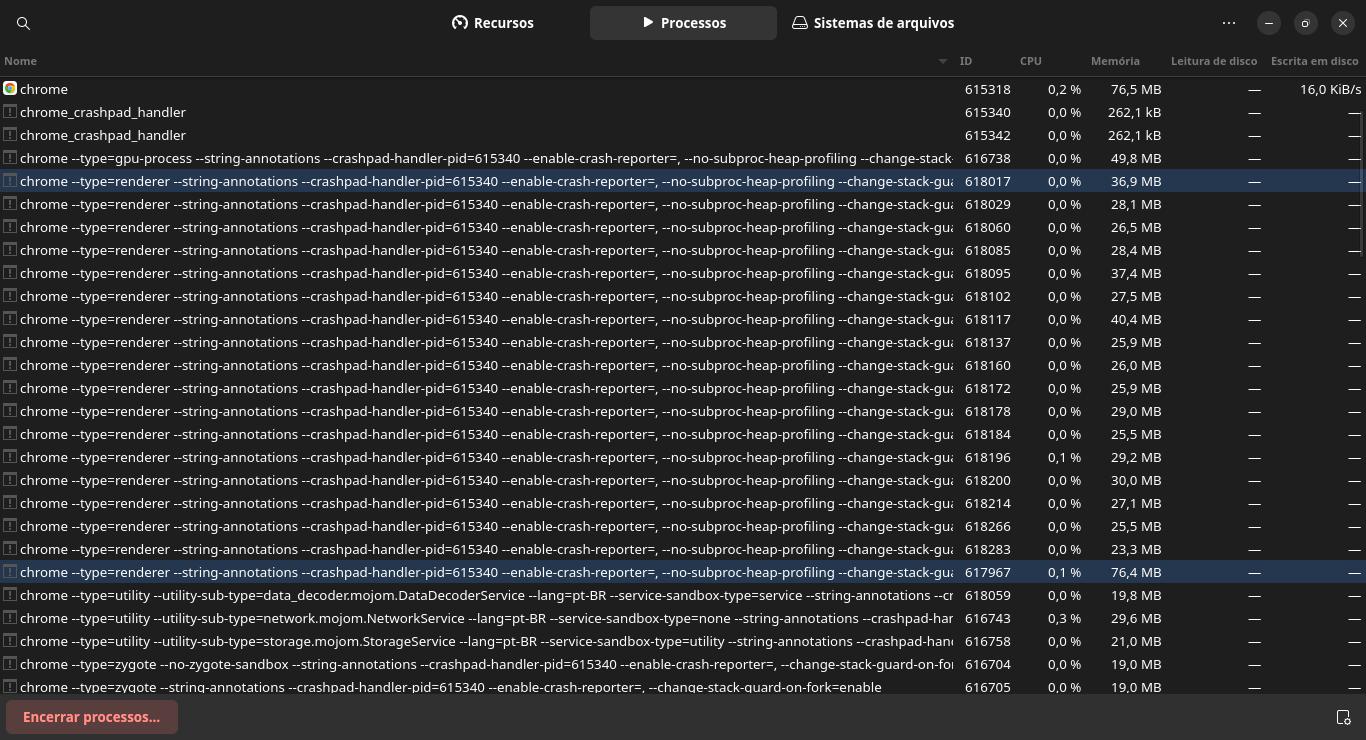The height and width of the screenshot is (740, 1366).
Task: Open the three-dot main menu
Action: [x=1229, y=23]
